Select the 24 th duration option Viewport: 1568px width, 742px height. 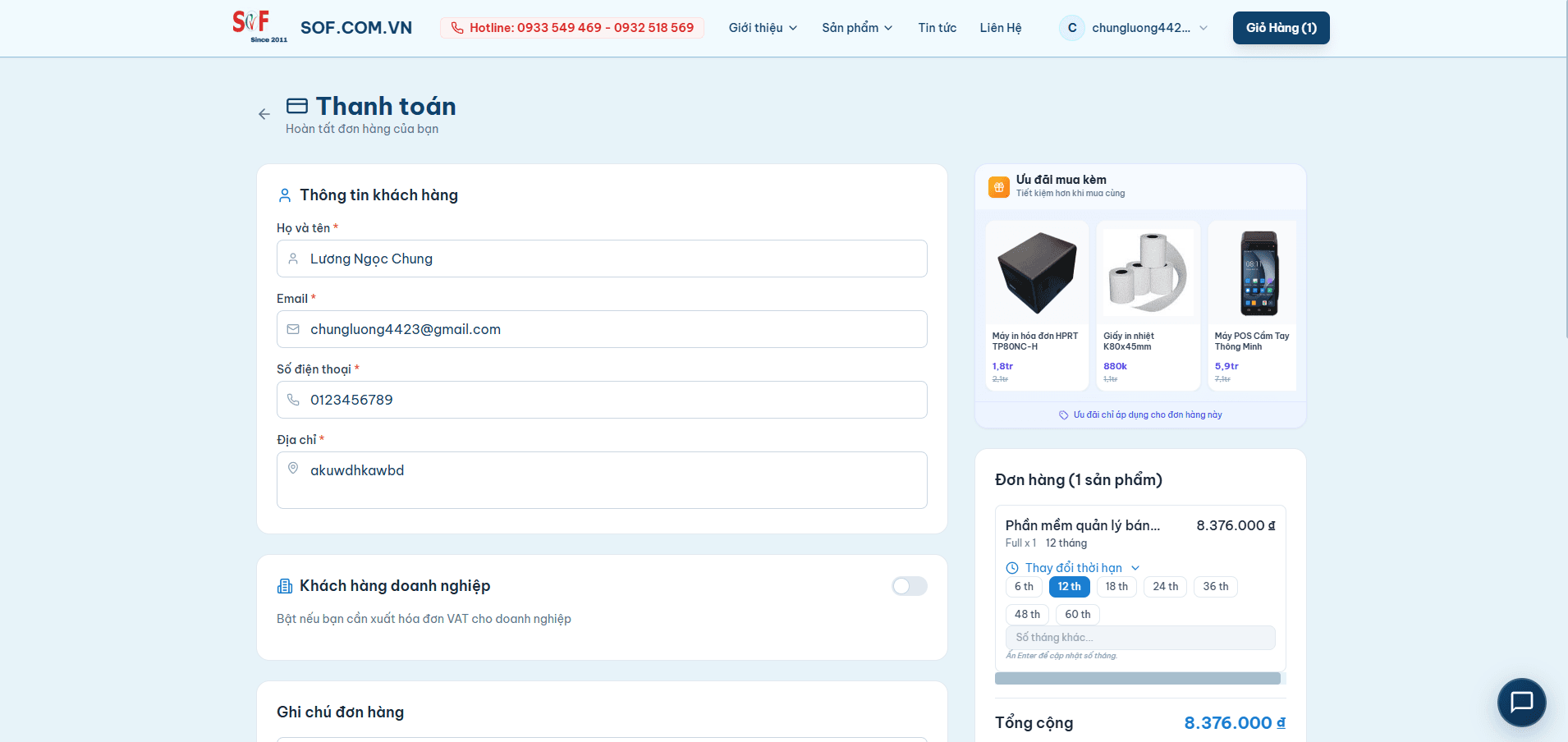click(x=1165, y=586)
